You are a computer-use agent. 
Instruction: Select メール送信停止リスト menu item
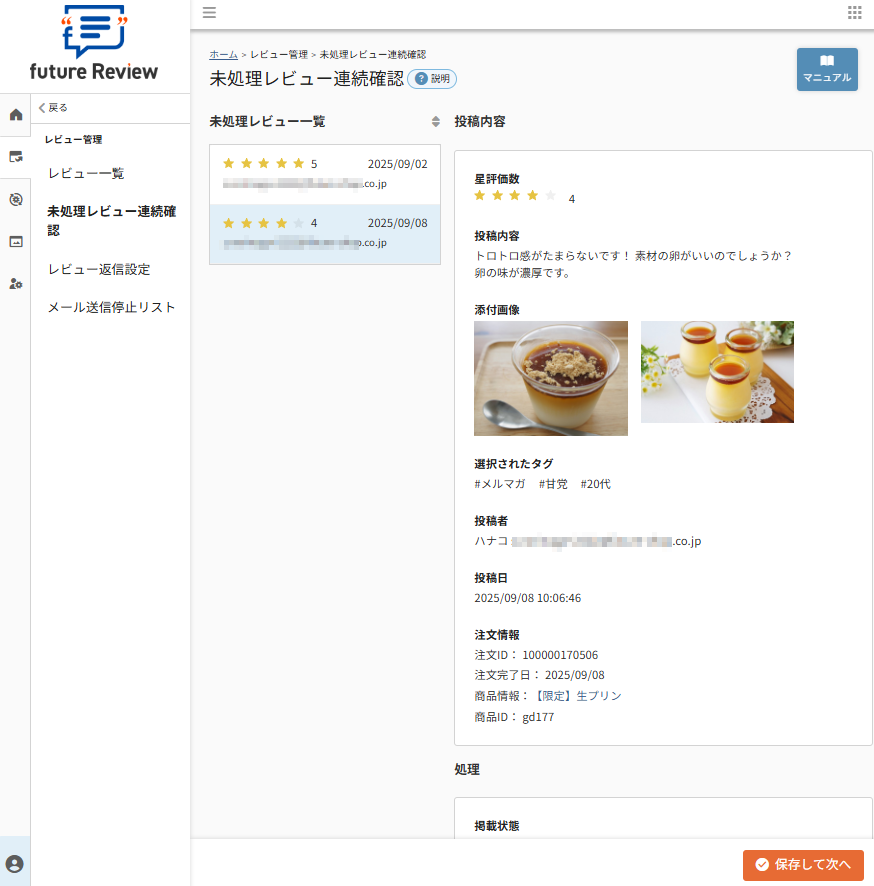[x=111, y=307]
